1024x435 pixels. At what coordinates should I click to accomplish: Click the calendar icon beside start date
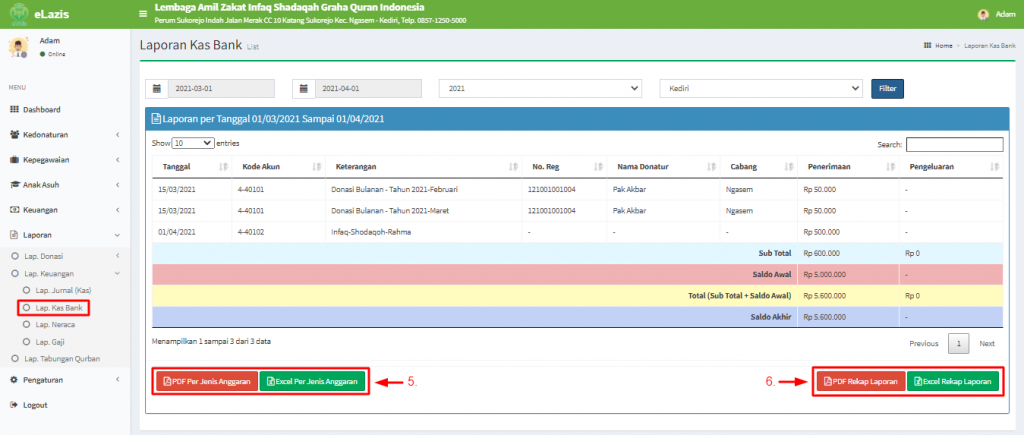point(156,89)
